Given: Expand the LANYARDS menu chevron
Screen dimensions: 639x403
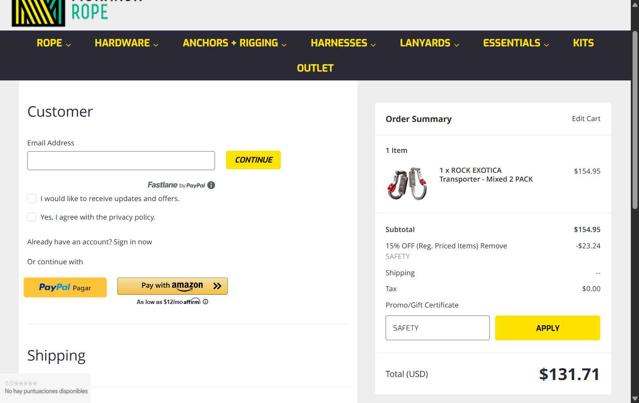Looking at the screenshot, I should (x=456, y=44).
